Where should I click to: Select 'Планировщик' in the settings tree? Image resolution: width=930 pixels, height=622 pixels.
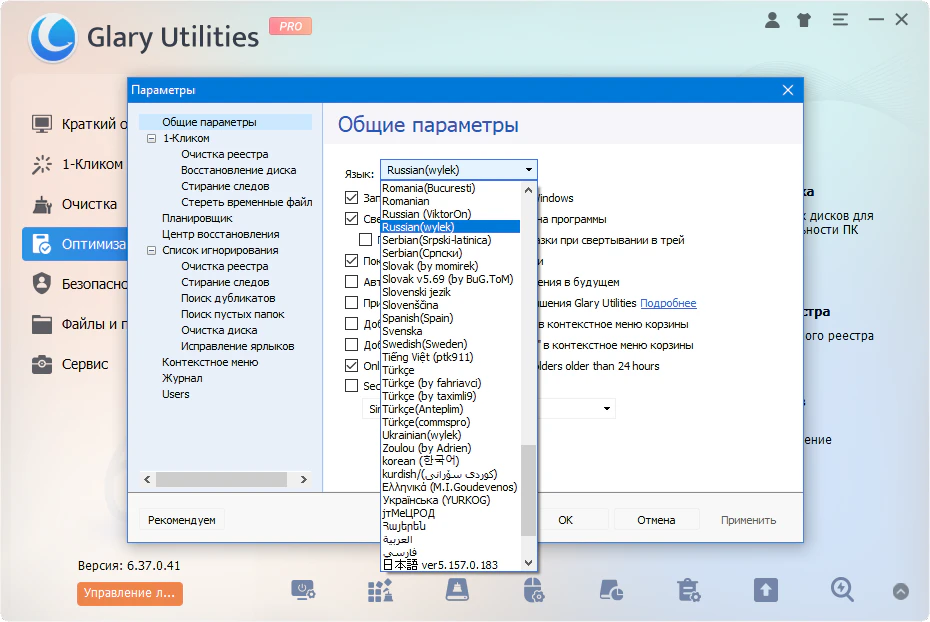click(x=197, y=218)
